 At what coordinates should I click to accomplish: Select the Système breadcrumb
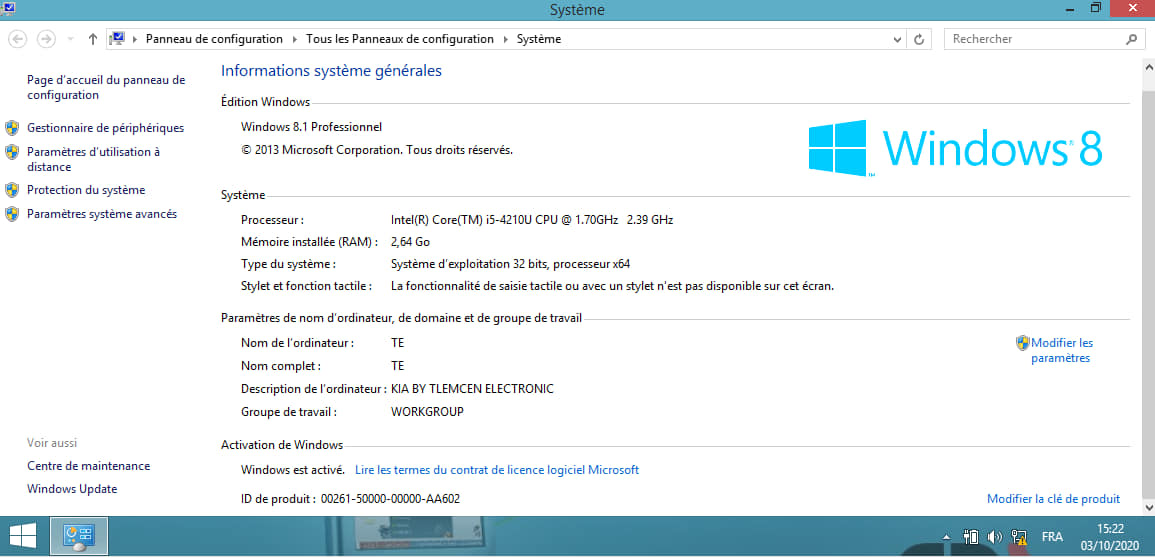tap(538, 39)
